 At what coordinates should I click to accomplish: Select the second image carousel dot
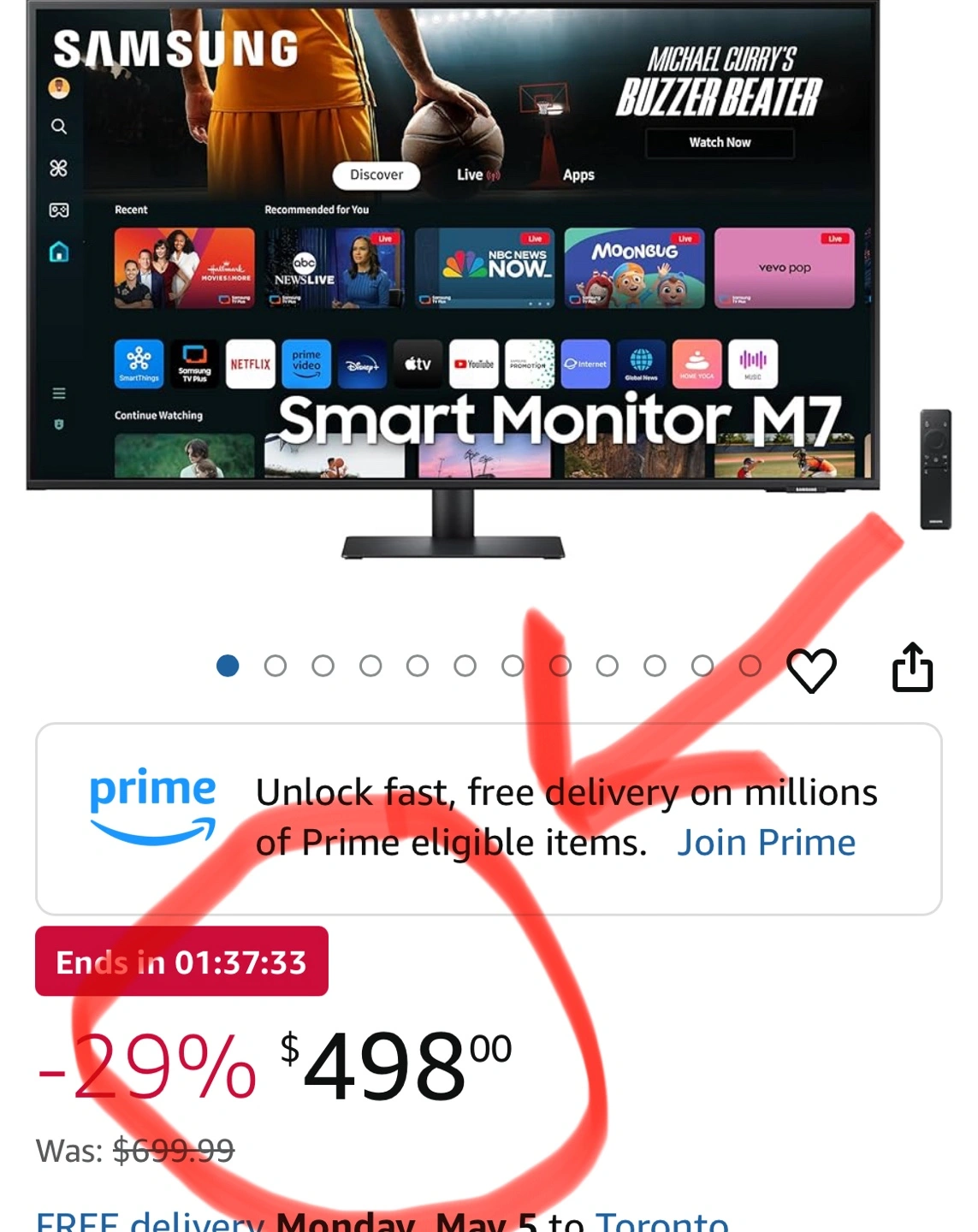[x=276, y=666]
